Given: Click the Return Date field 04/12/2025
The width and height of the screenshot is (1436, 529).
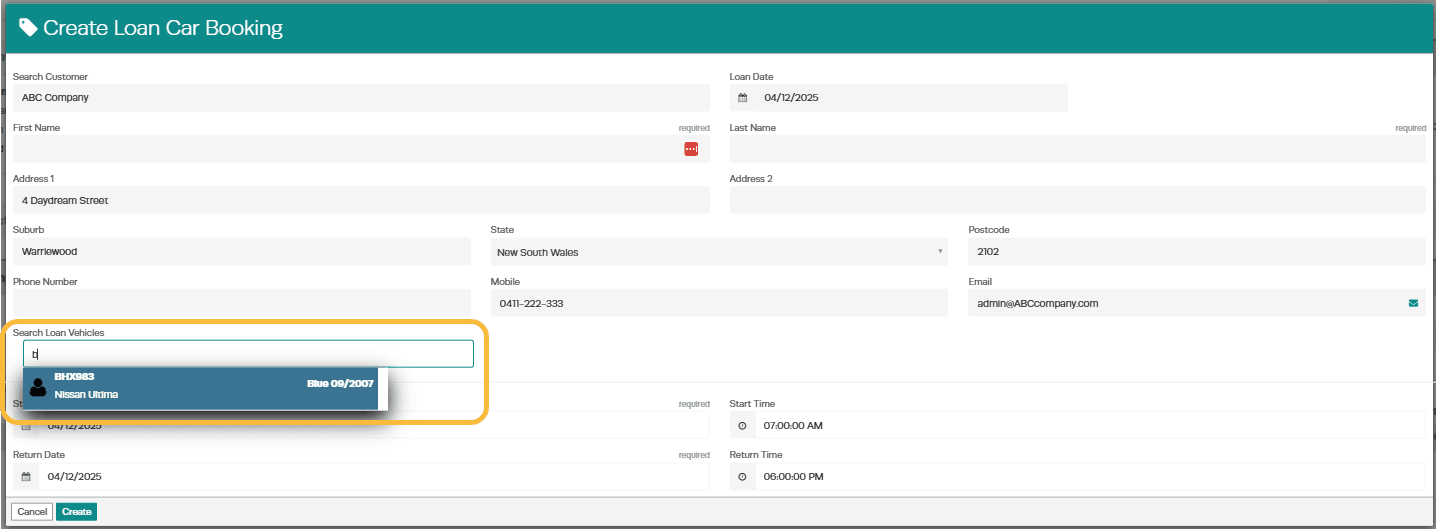Looking at the screenshot, I should [374, 477].
